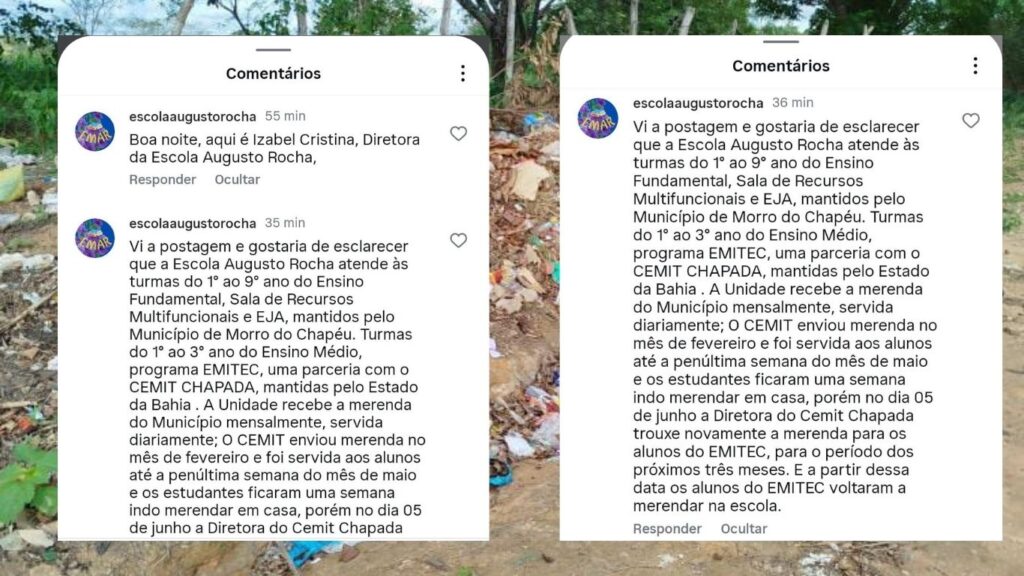
Task: Click the Comentários title in left panel
Action: 273,73
